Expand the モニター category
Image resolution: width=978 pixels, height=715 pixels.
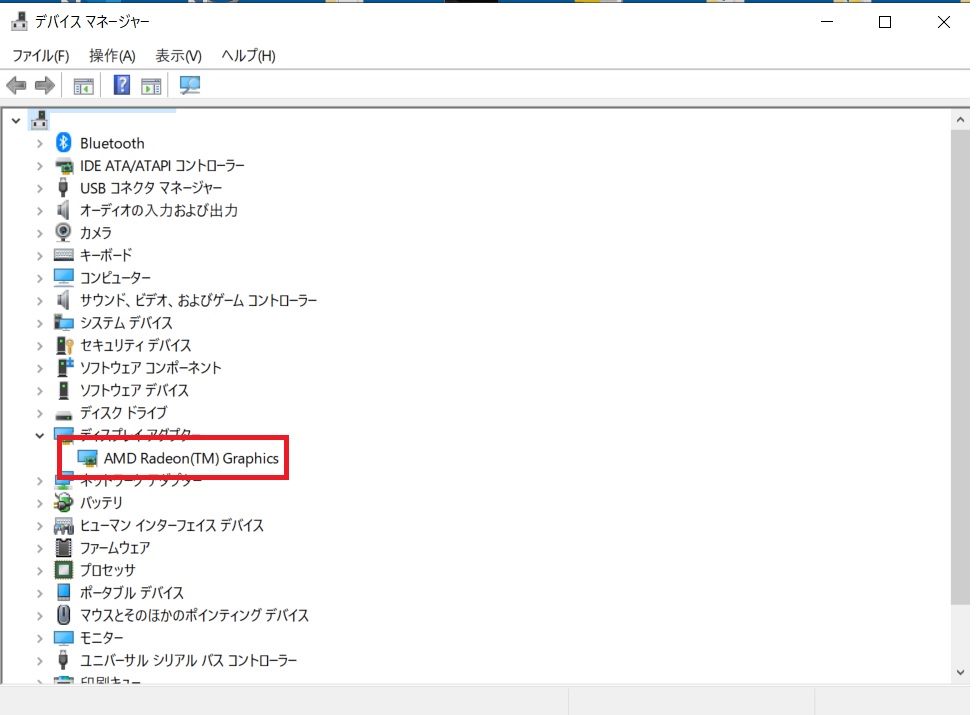(39, 638)
